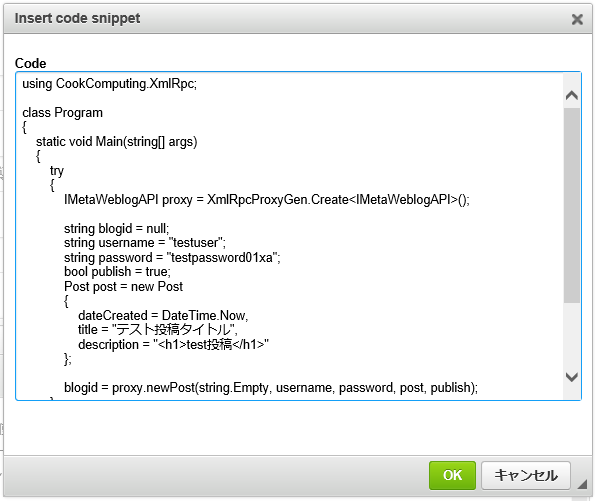Click the 'Insert code snippet' dialog title
This screenshot has width=595, height=501.
pos(77,18)
